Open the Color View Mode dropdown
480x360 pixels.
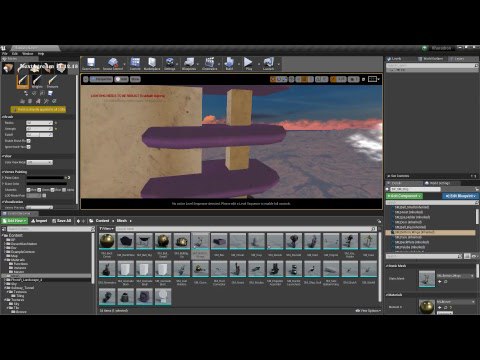40,162
